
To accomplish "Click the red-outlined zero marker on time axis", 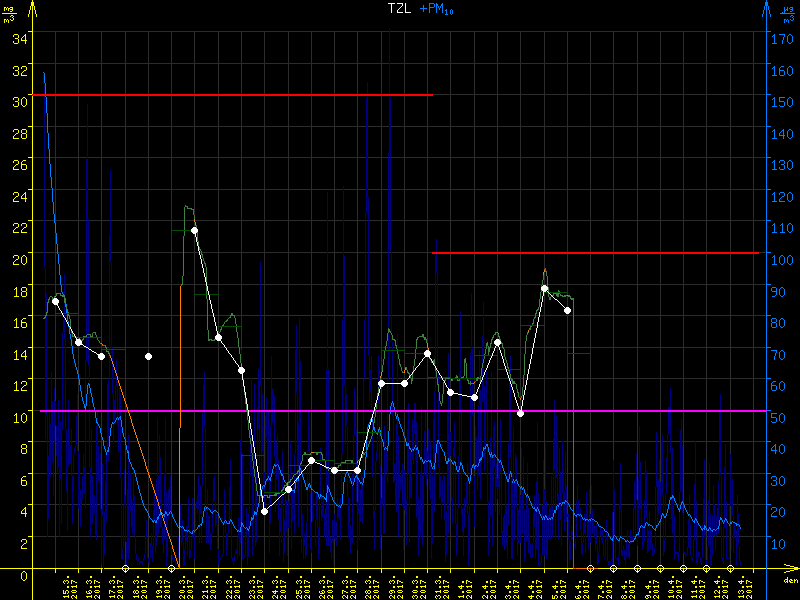I will [590, 568].
